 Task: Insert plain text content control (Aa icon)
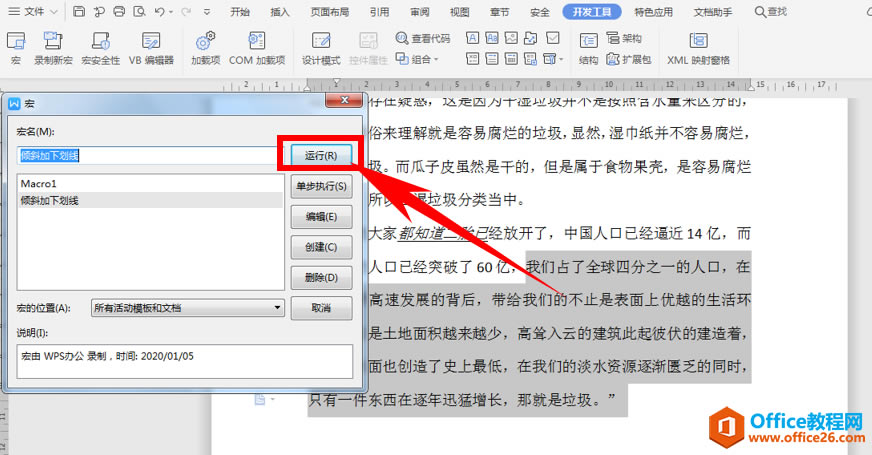point(492,38)
